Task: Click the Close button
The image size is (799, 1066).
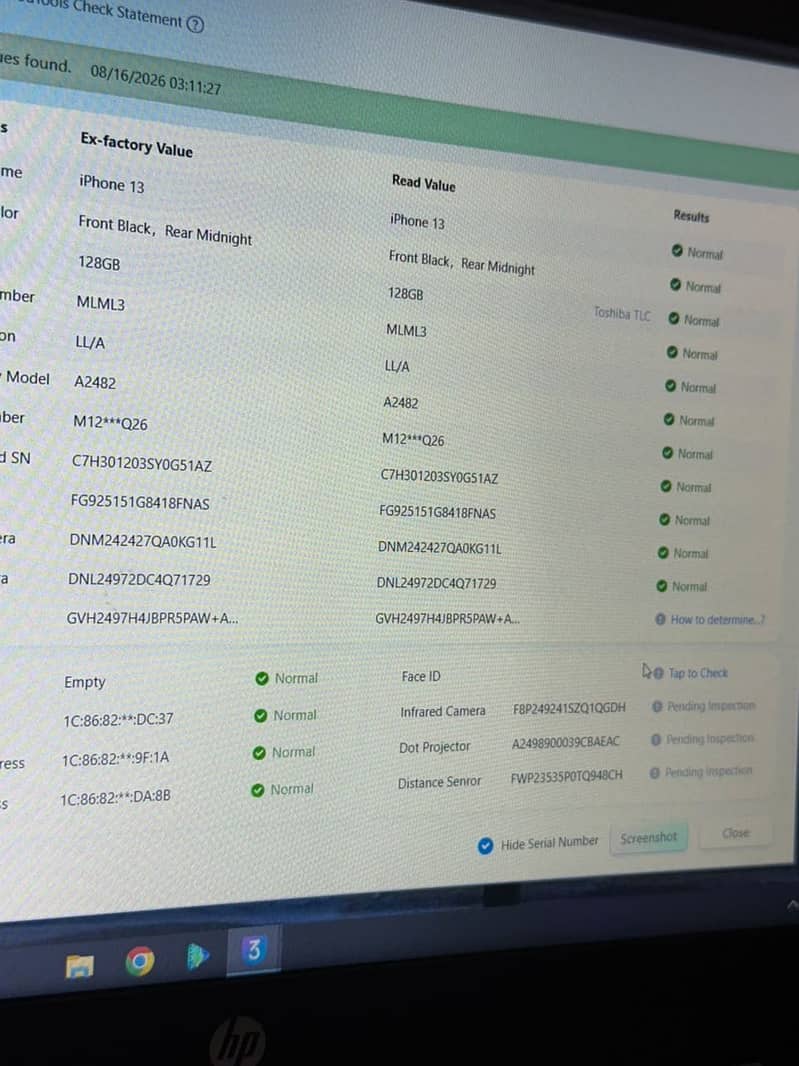Action: (736, 833)
